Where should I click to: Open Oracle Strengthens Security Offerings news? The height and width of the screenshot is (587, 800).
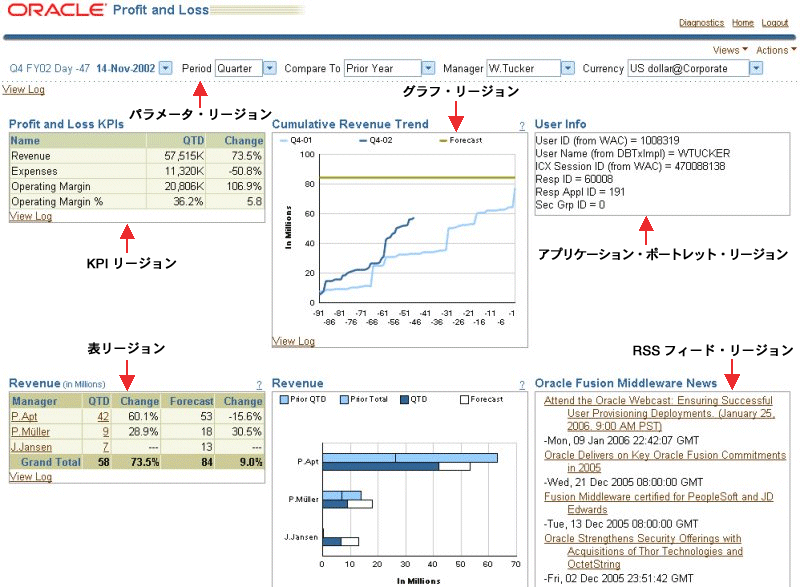[x=643, y=551]
